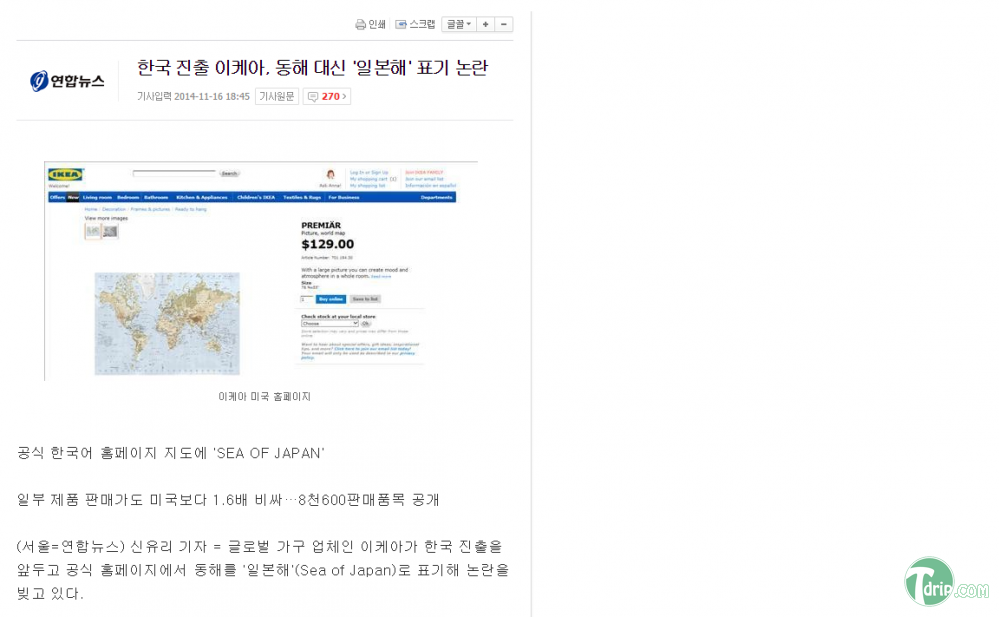Click the 연합뉴스 logo
999x617 pixels.
(x=67, y=81)
